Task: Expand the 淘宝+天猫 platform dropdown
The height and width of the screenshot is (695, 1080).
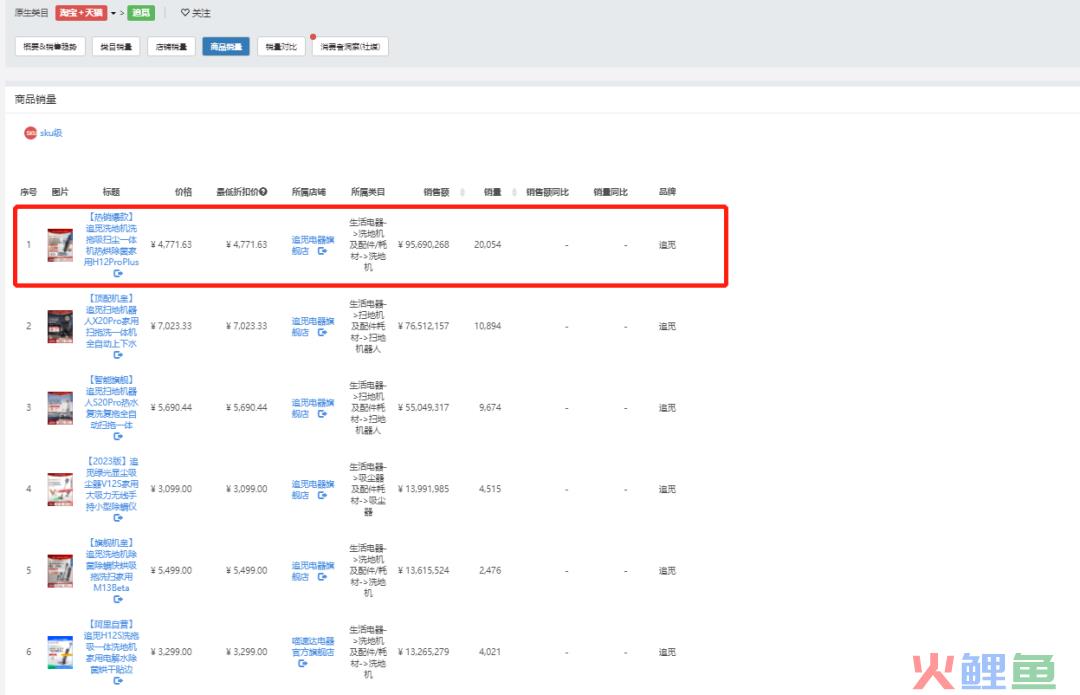Action: tap(114, 13)
